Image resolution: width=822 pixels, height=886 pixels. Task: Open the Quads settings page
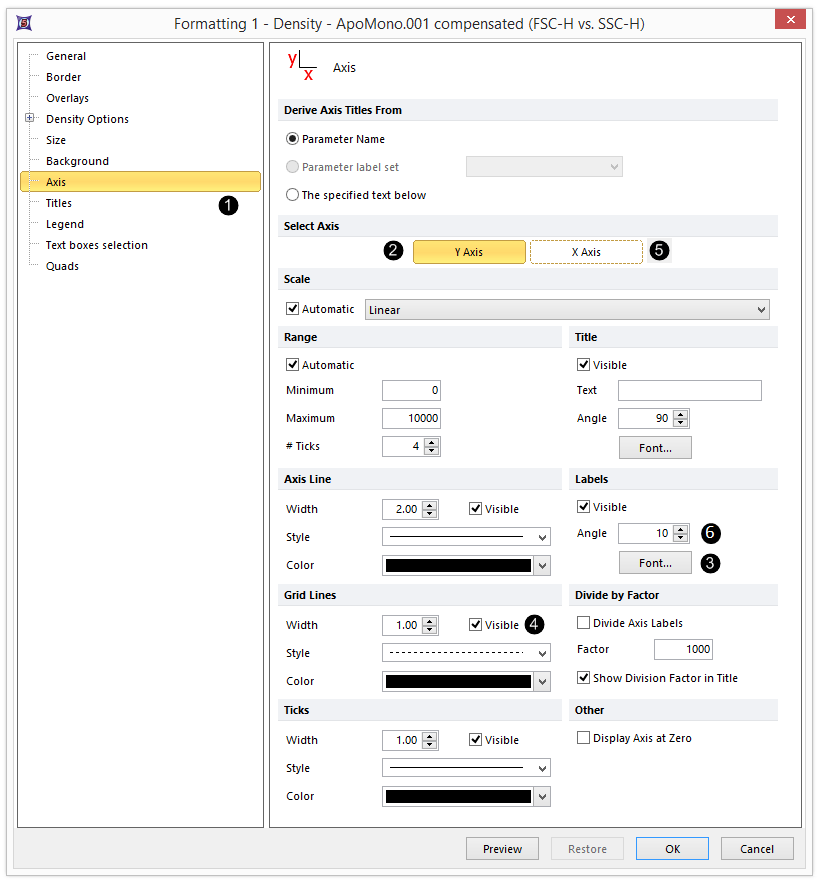pyautogui.click(x=60, y=265)
